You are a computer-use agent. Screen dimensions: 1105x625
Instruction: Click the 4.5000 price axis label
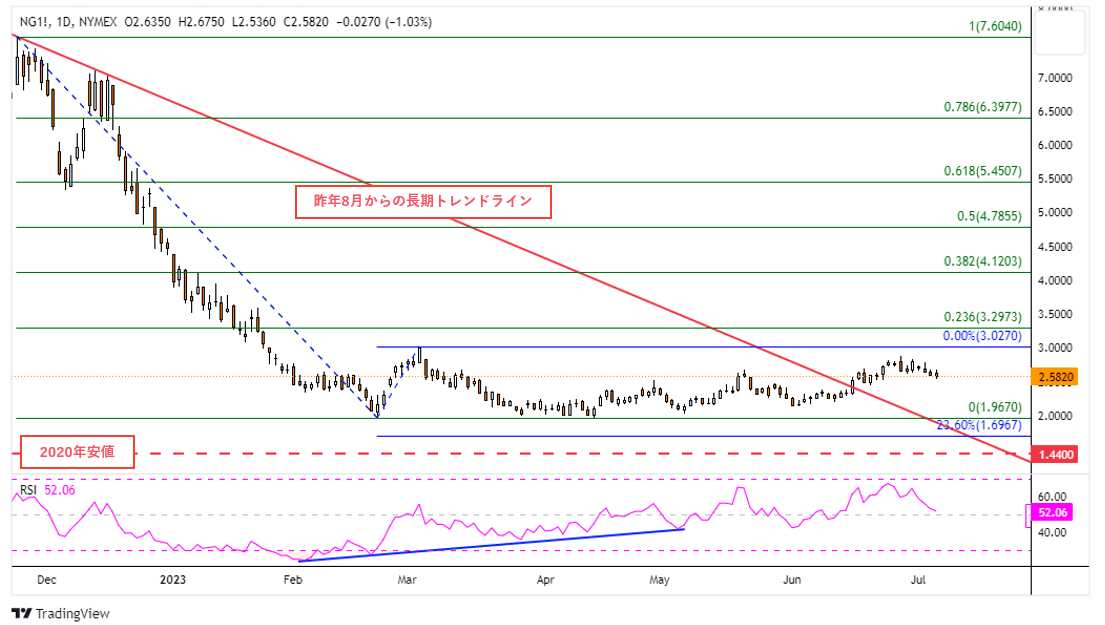coord(1055,247)
